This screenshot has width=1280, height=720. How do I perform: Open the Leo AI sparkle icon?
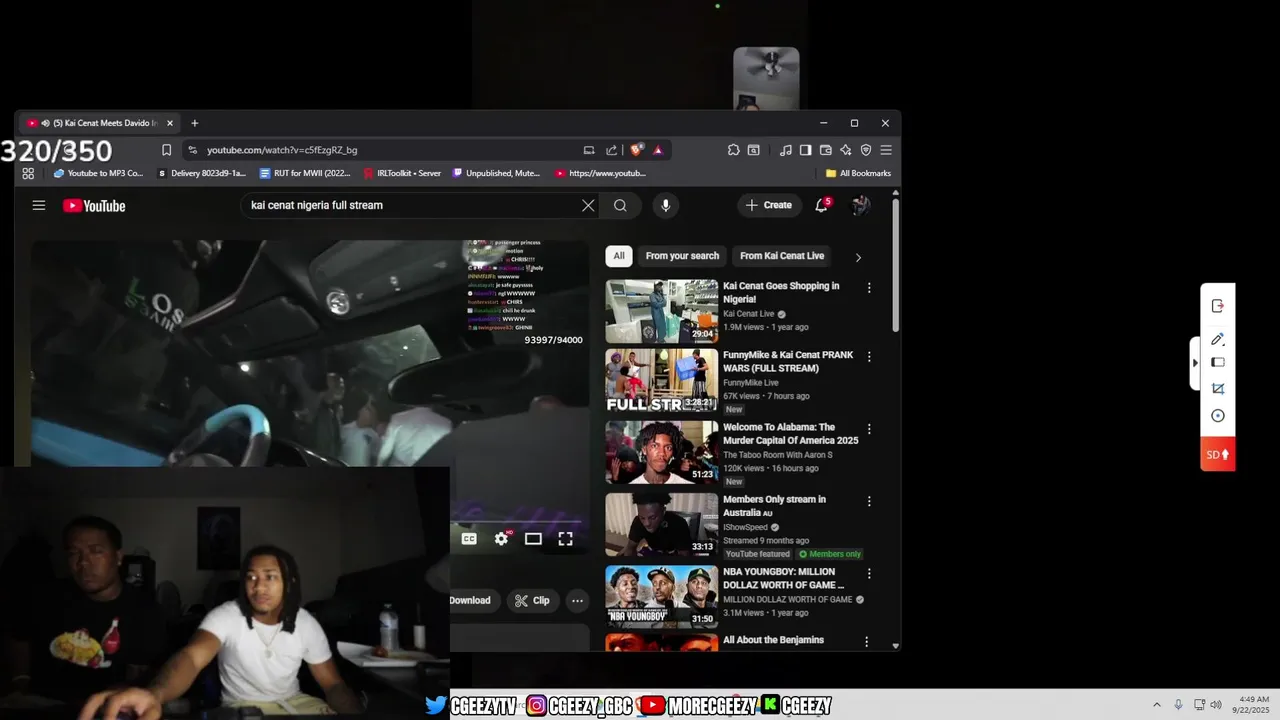[845, 150]
